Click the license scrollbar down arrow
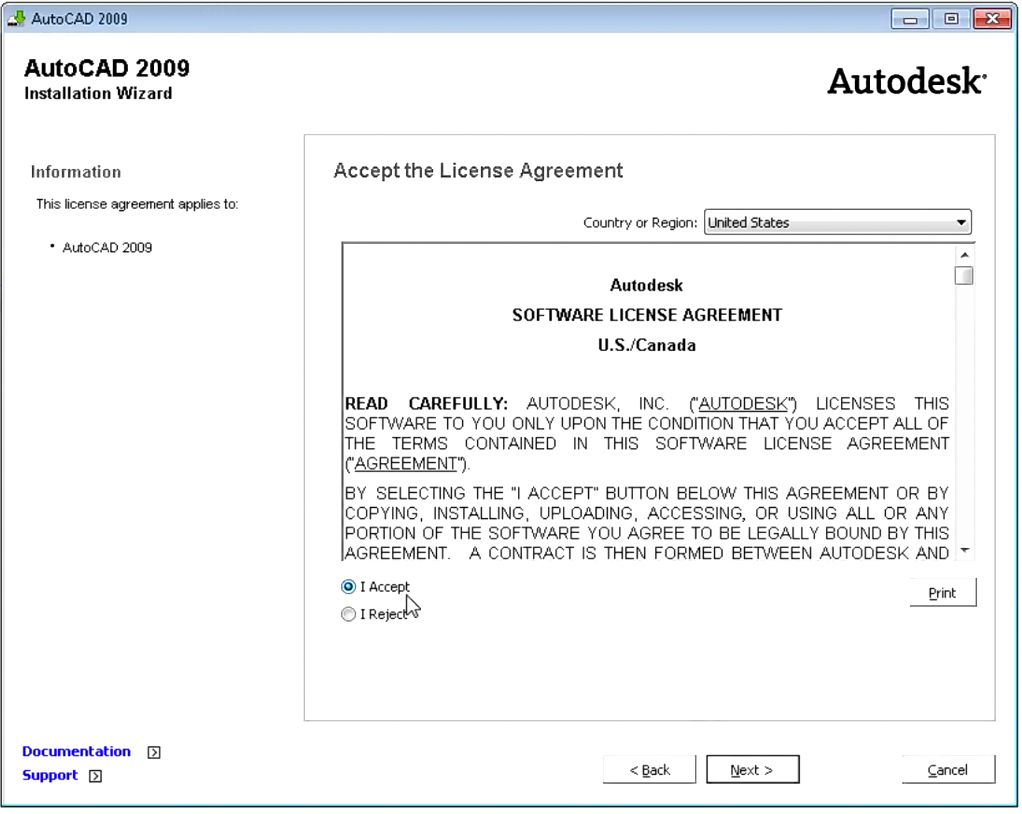The height and width of the screenshot is (814, 1022). point(965,551)
